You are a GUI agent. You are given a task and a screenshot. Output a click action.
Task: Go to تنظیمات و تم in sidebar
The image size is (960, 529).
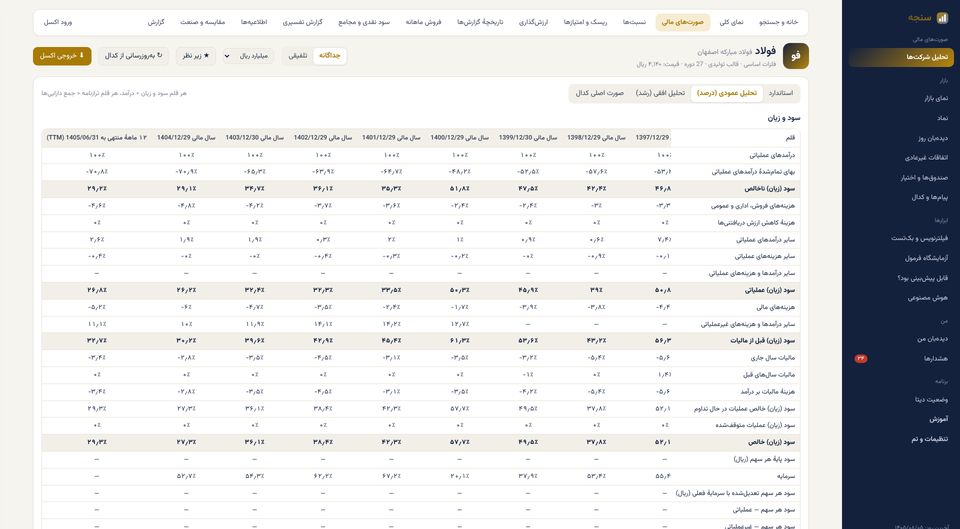(x=901, y=439)
